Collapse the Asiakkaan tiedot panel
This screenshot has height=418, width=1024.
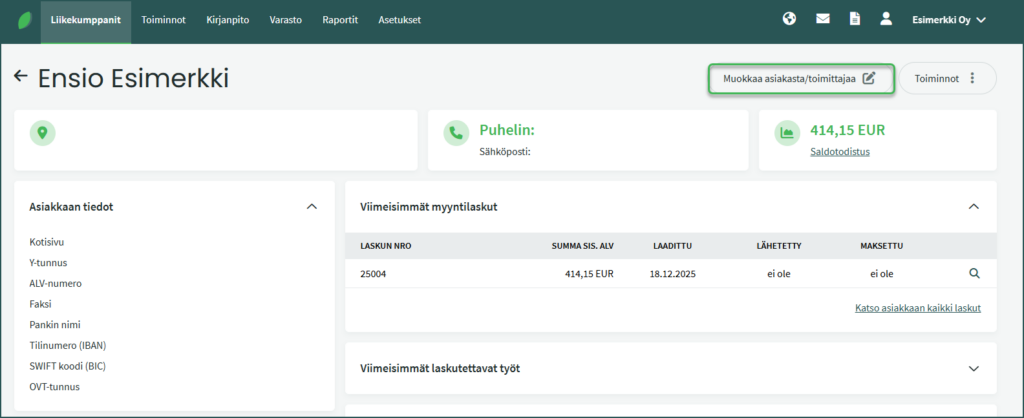click(311, 206)
